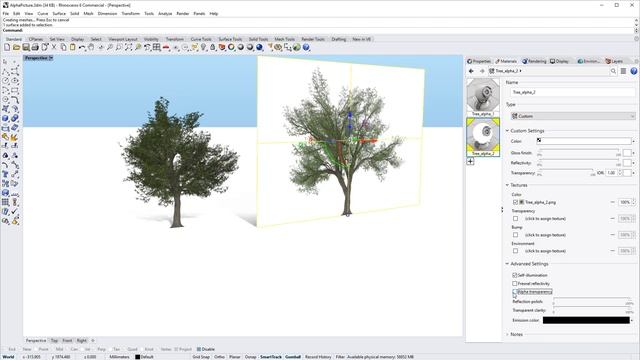
Task: Click the Tree_alpha_2.png texture name
Action: (540, 202)
